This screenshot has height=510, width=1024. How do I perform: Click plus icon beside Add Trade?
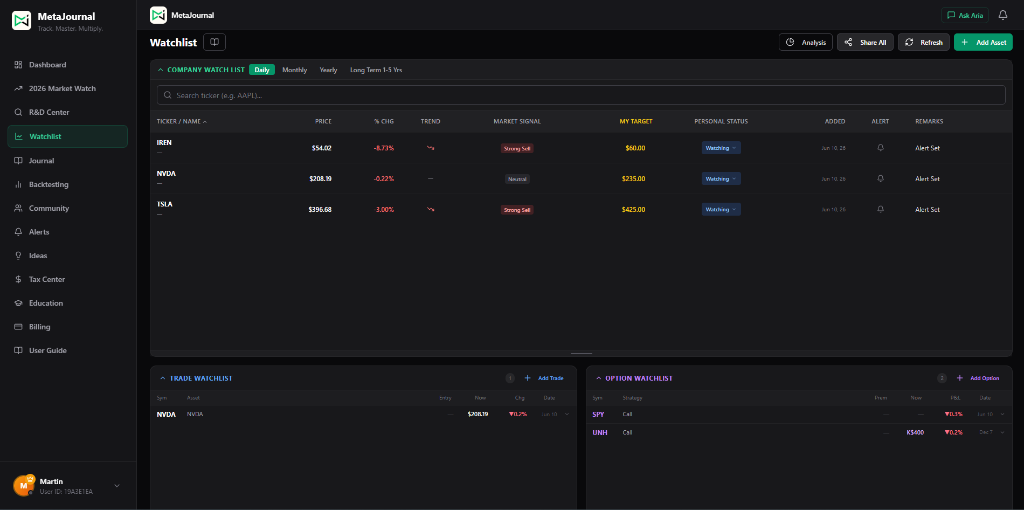pyautogui.click(x=528, y=378)
